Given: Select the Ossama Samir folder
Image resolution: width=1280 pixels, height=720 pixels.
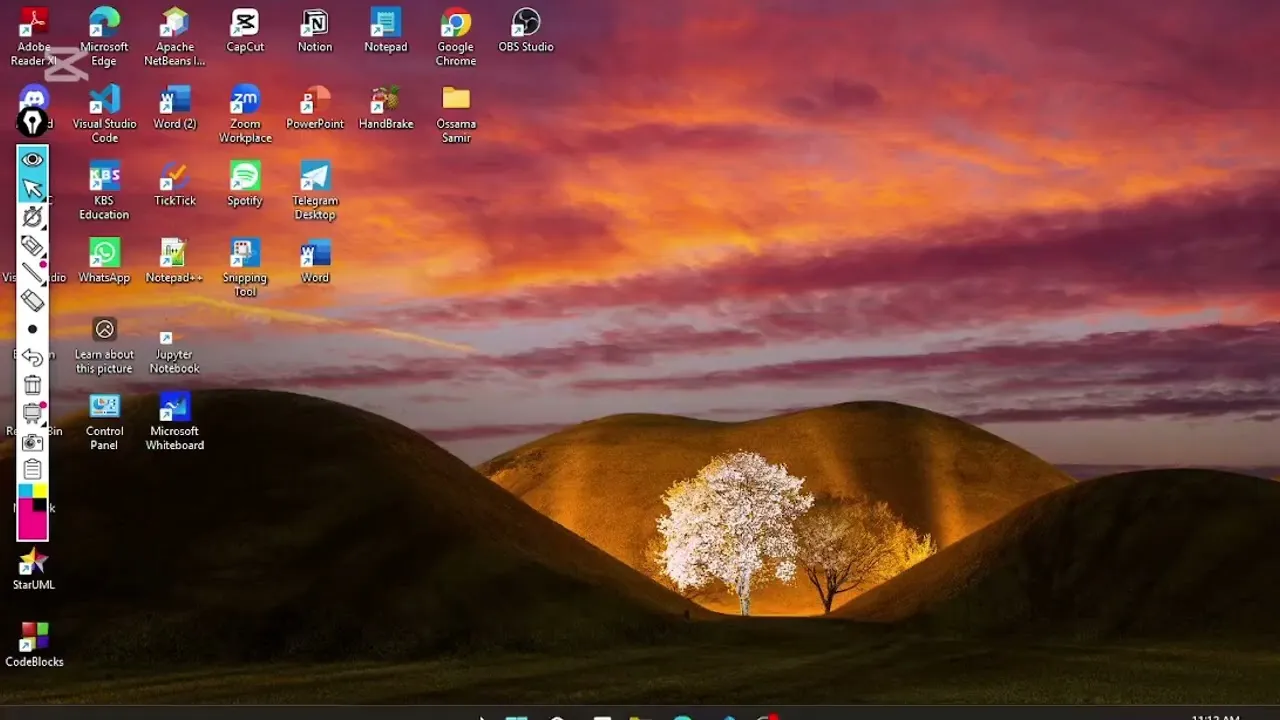Looking at the screenshot, I should 456,114.
